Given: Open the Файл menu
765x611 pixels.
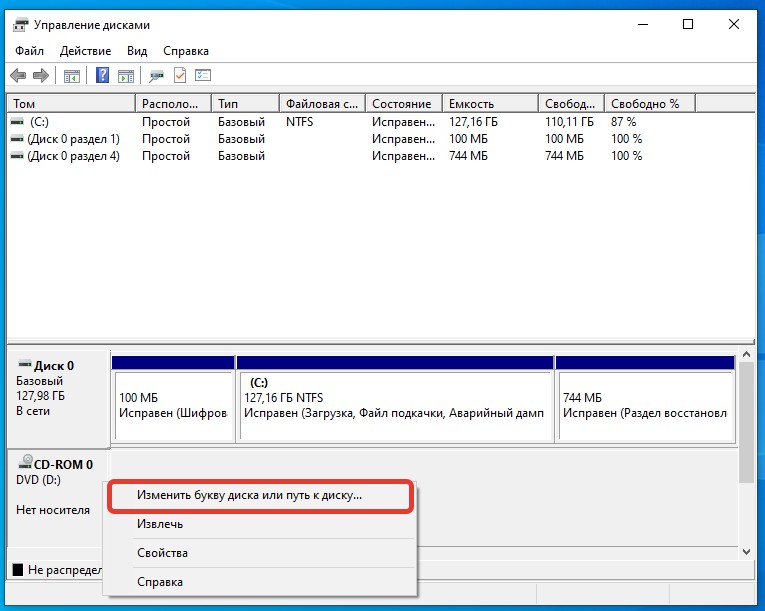Looking at the screenshot, I should 29,51.
